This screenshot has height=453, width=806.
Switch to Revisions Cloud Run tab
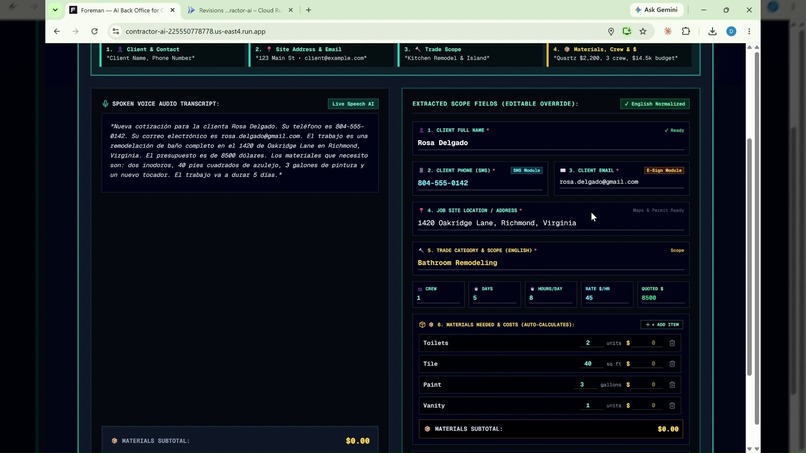tap(240, 10)
